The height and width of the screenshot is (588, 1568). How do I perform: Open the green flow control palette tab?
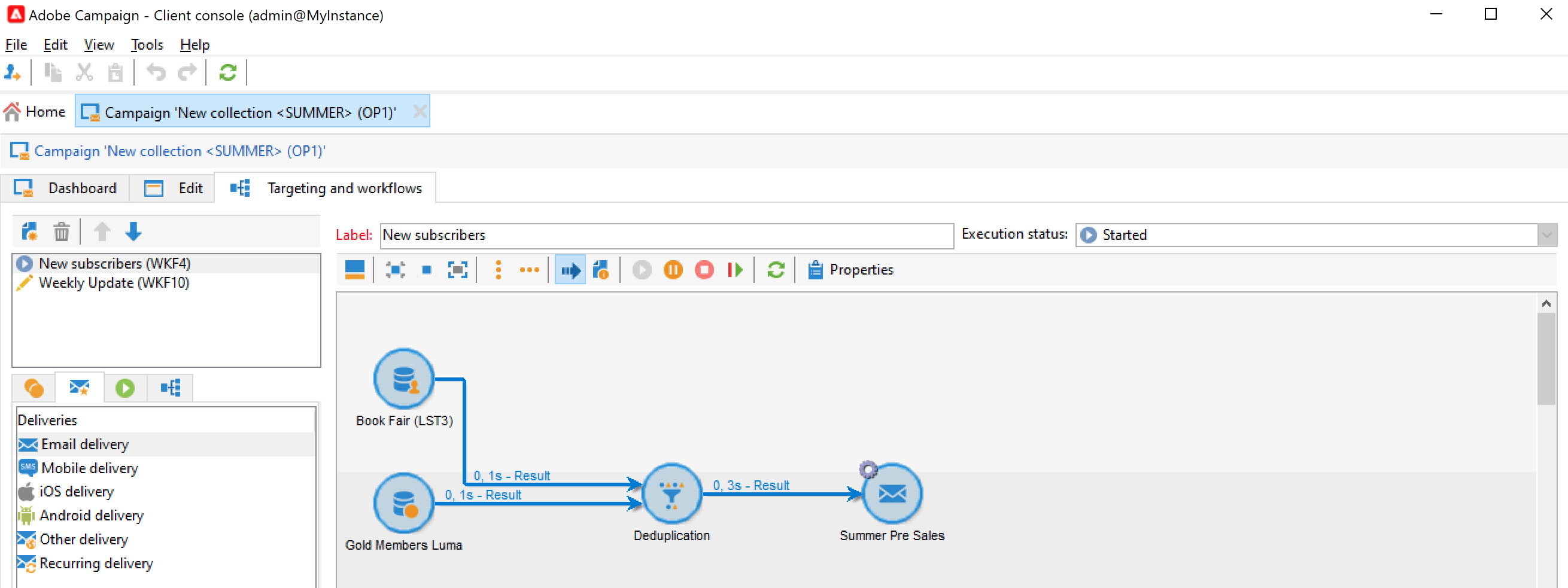(125, 388)
